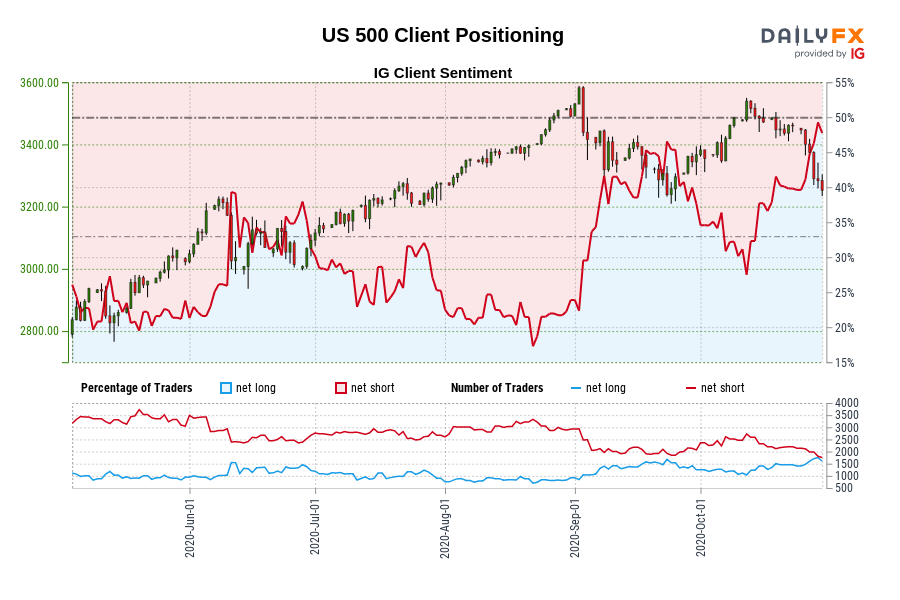The image size is (900, 600).
Task: Click the red net short number line marker
Action: [690, 389]
